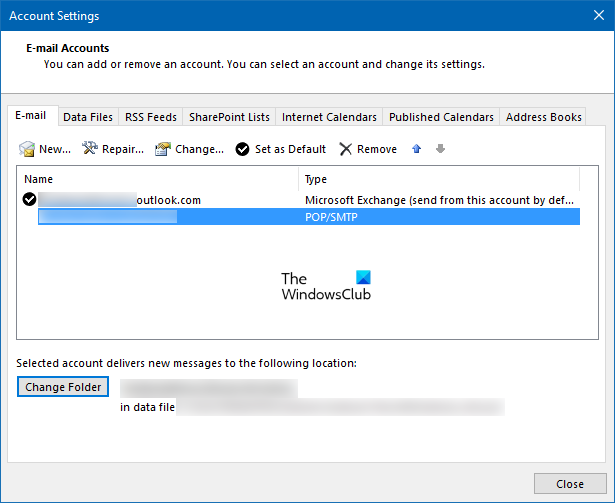The width and height of the screenshot is (615, 503).
Task: Move account up with blue arrow
Action: (x=417, y=149)
